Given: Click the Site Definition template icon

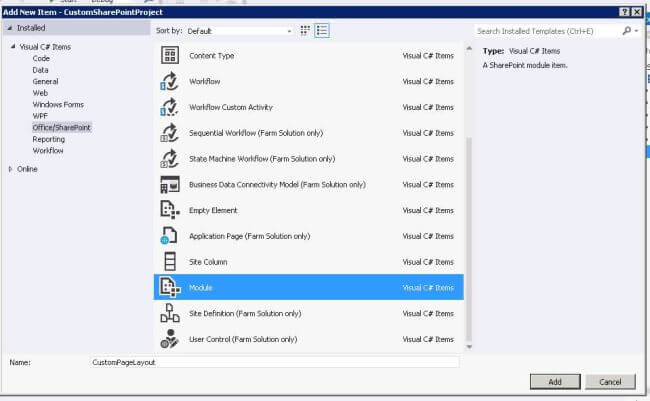Looking at the screenshot, I should tap(170, 314).
